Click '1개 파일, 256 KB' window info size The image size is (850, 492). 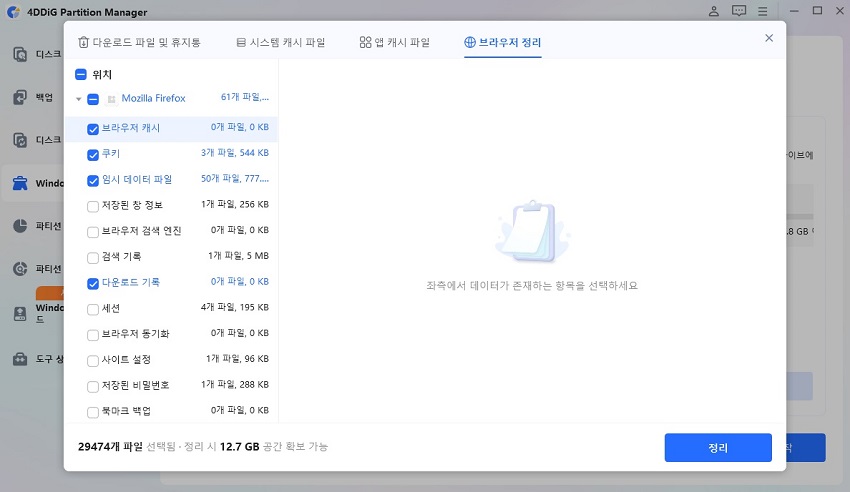(x=235, y=204)
